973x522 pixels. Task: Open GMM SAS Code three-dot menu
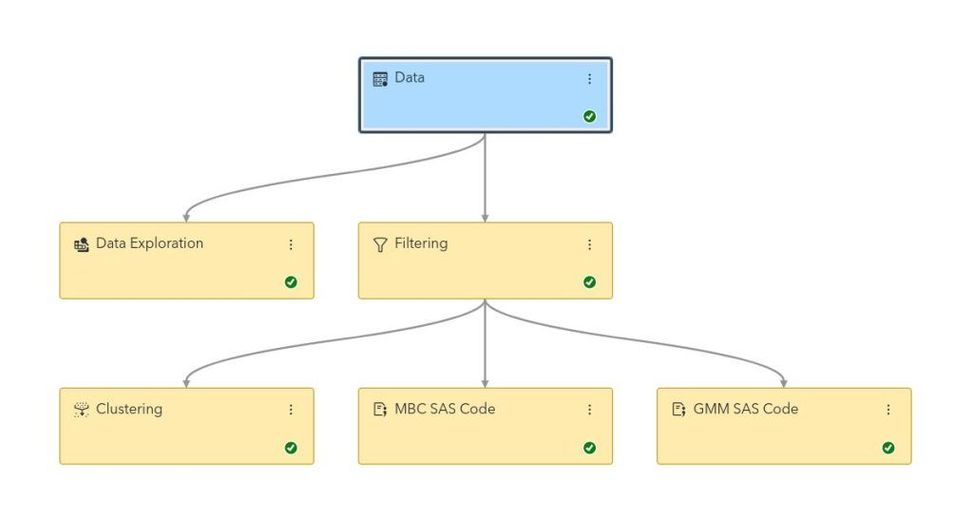tap(888, 410)
